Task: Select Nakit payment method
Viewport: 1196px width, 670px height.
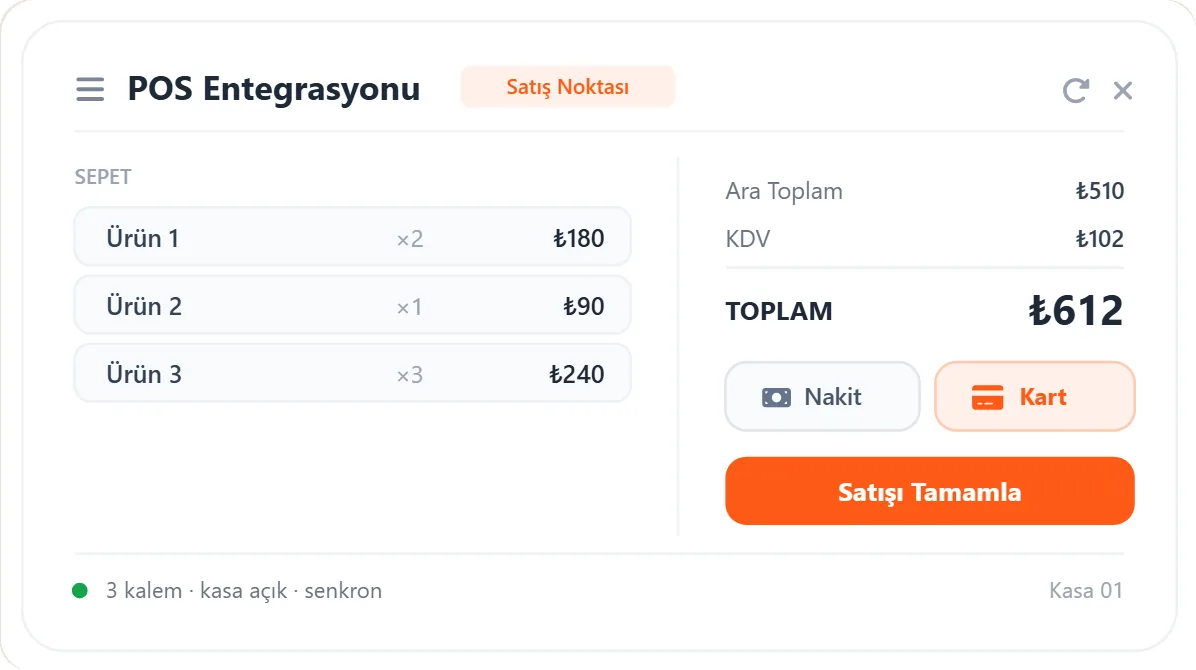Action: [822, 397]
